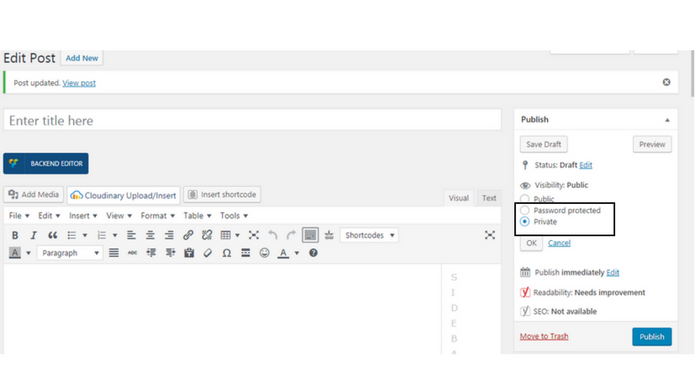
Task: Click the Enter title here field
Action: [252, 120]
